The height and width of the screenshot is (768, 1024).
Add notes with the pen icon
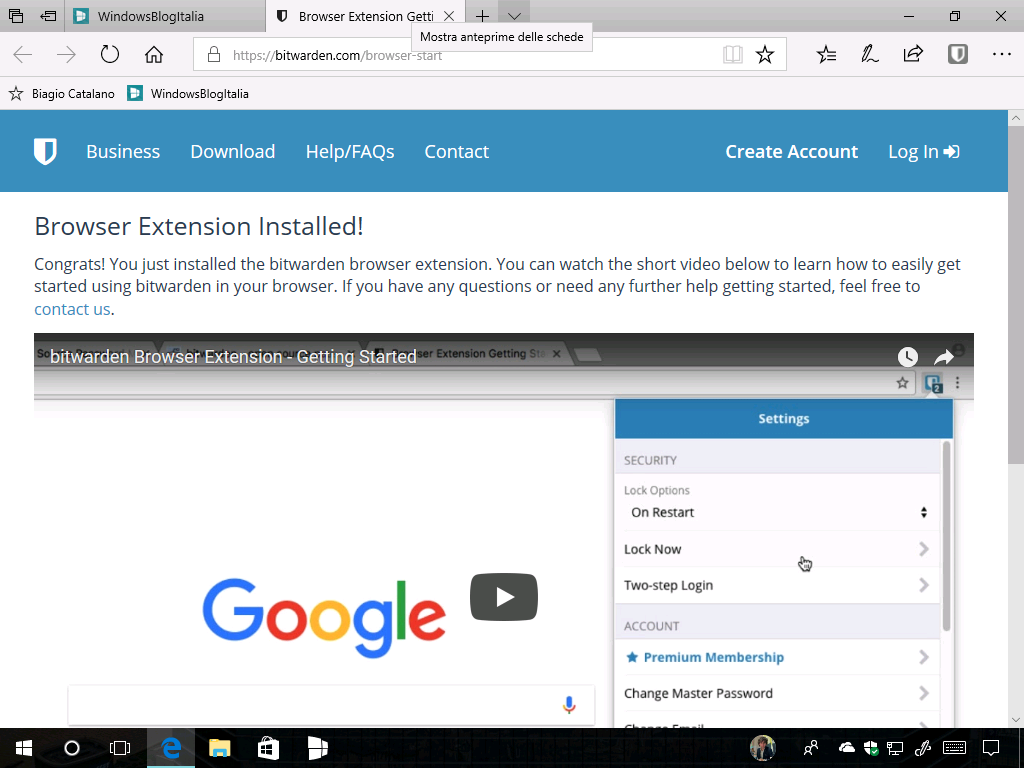[869, 54]
